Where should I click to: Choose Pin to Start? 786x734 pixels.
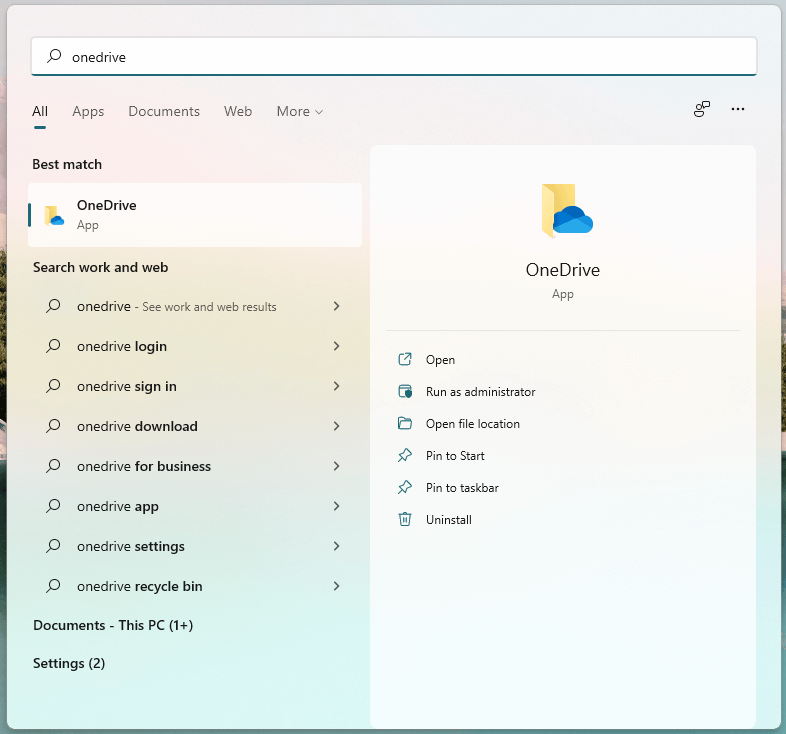pyautogui.click(x=455, y=456)
